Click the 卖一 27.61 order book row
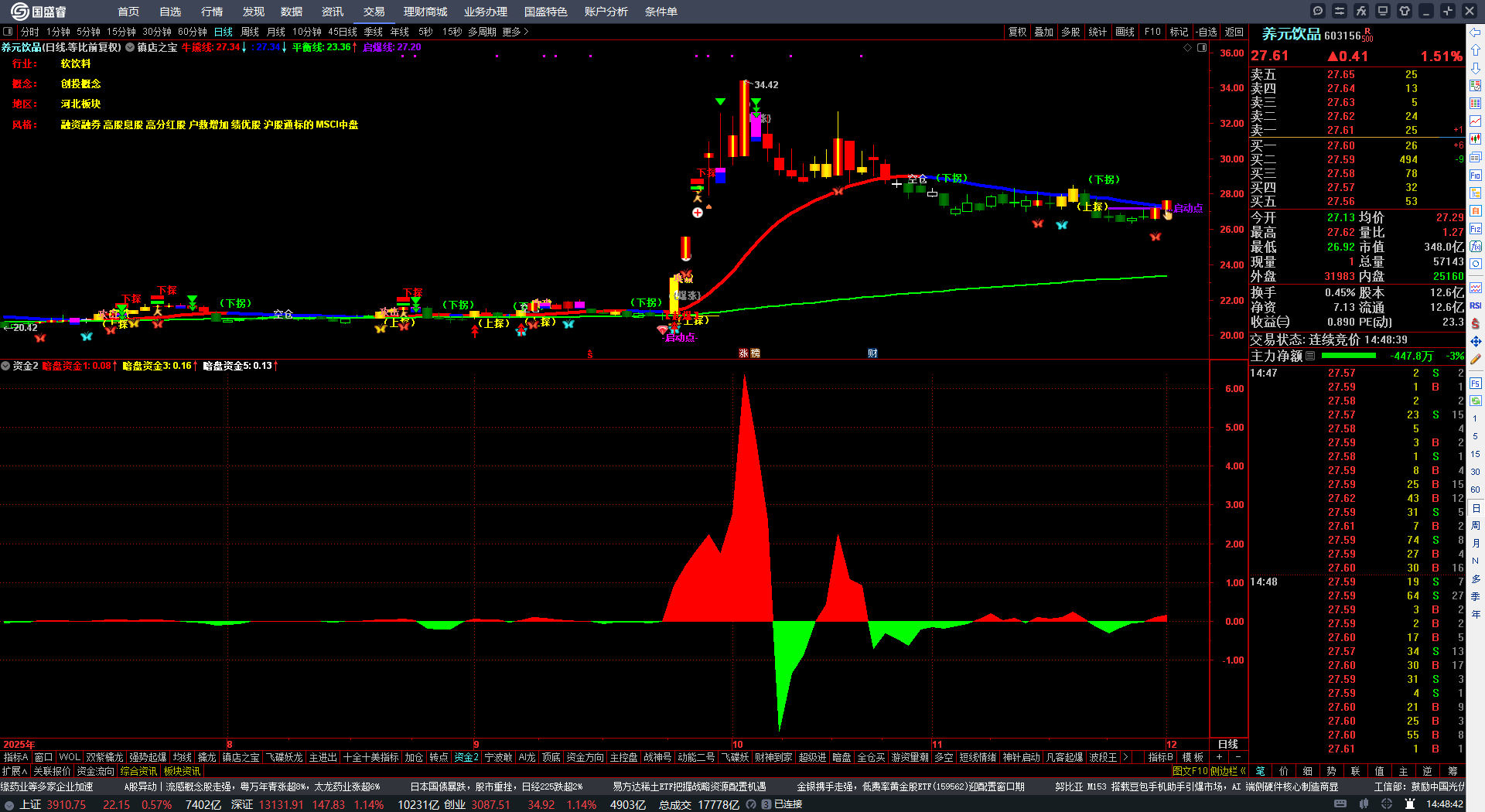1485x812 pixels. [1357, 130]
